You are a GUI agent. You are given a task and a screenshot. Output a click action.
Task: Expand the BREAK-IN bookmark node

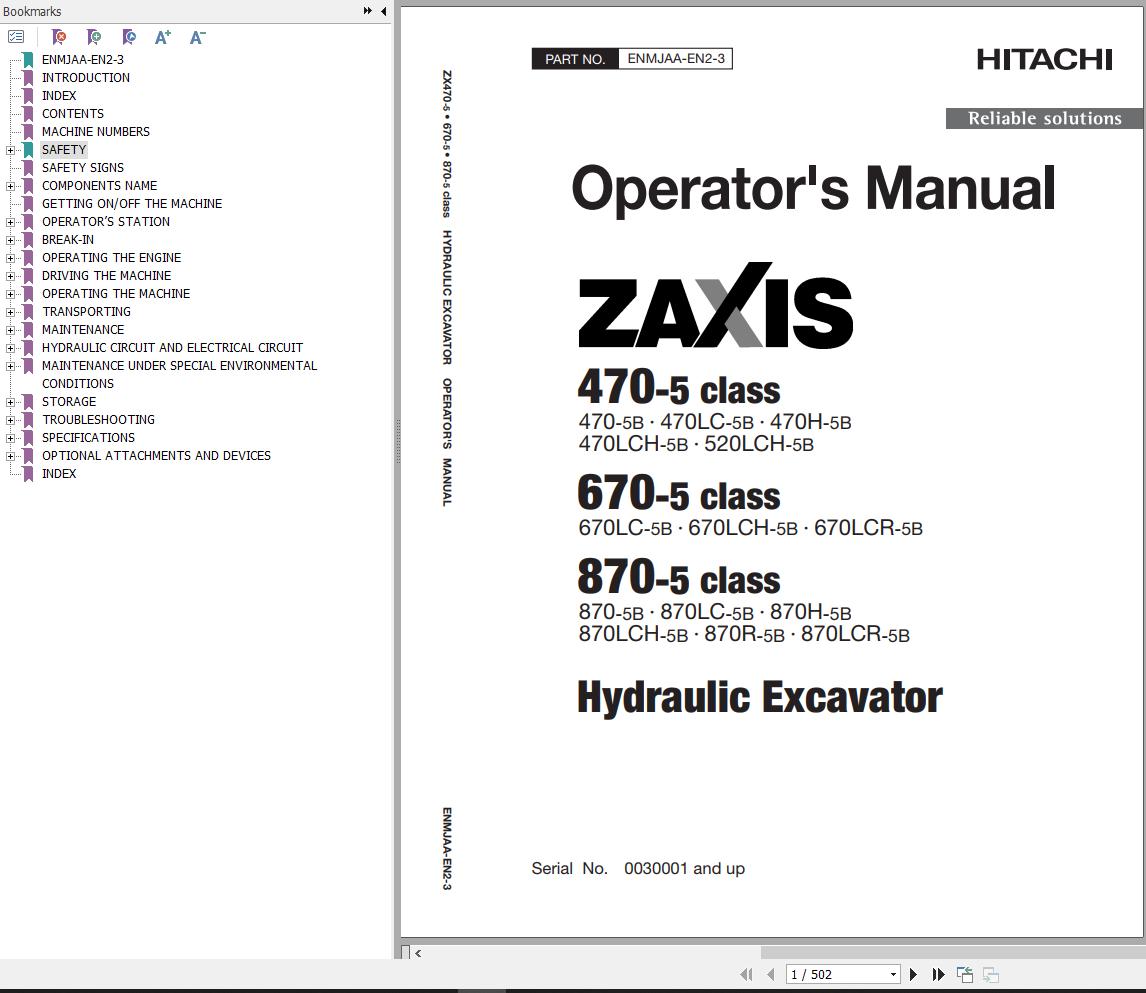coord(10,240)
